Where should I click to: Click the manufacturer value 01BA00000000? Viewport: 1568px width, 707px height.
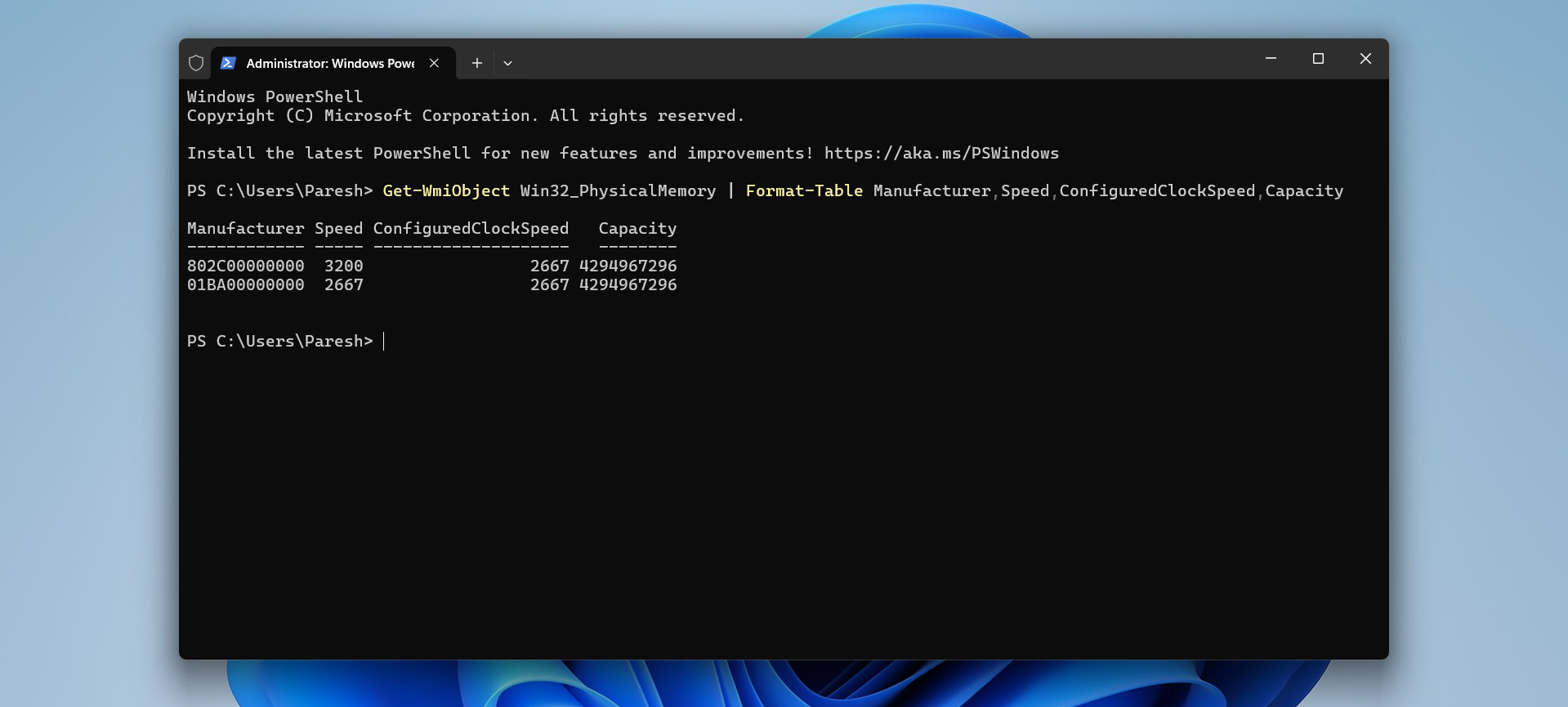coord(245,284)
